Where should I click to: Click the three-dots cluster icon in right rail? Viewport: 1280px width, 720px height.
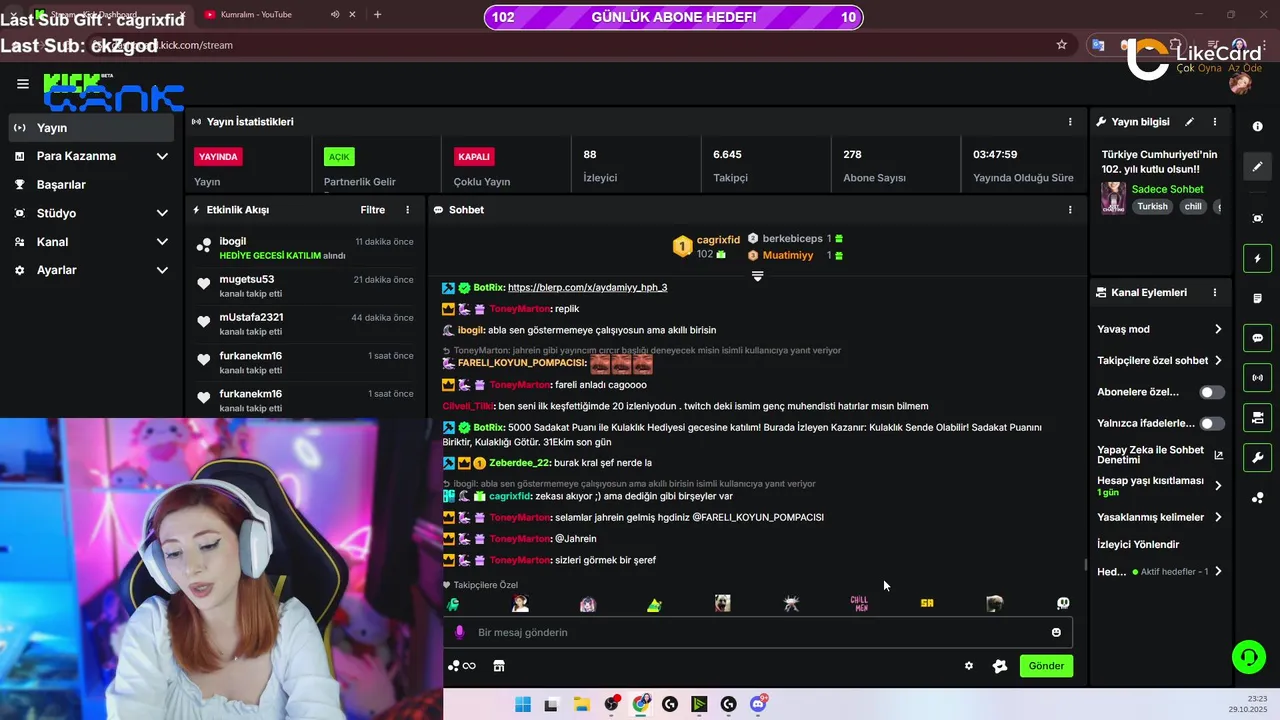click(x=1258, y=498)
